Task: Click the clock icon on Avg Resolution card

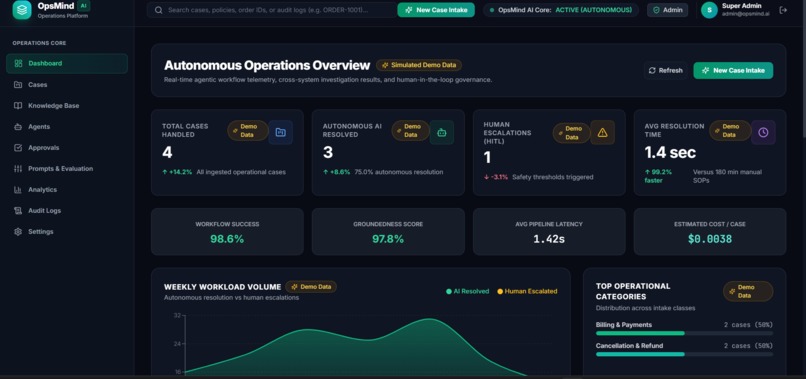Action: pyautogui.click(x=763, y=132)
